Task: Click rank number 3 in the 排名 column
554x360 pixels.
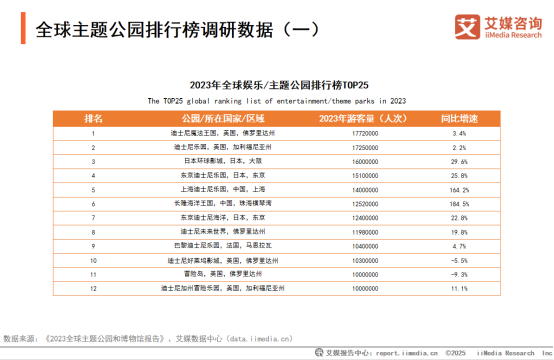Action: [x=93, y=162]
